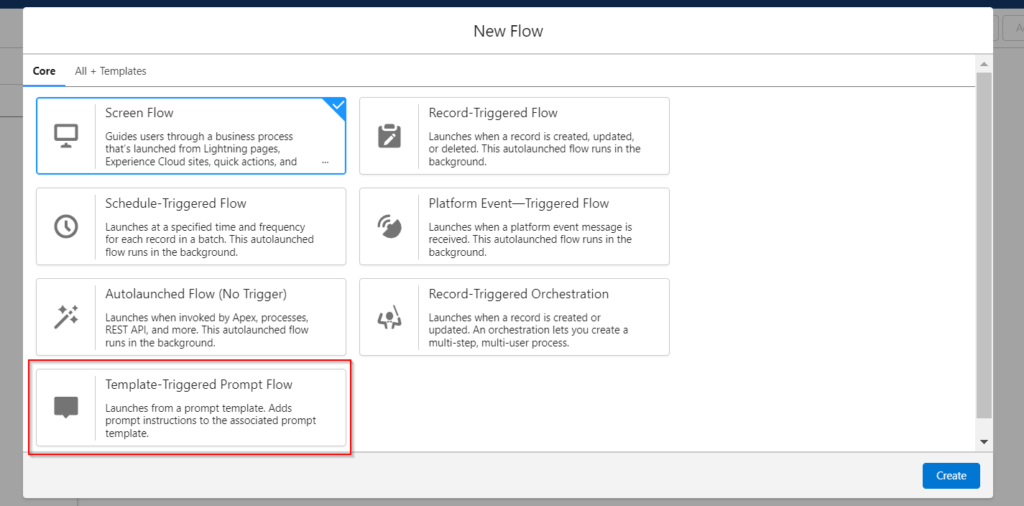Choose the Autolaunched Flow (No Trigger) title
Image resolution: width=1024 pixels, height=506 pixels.
click(x=196, y=294)
